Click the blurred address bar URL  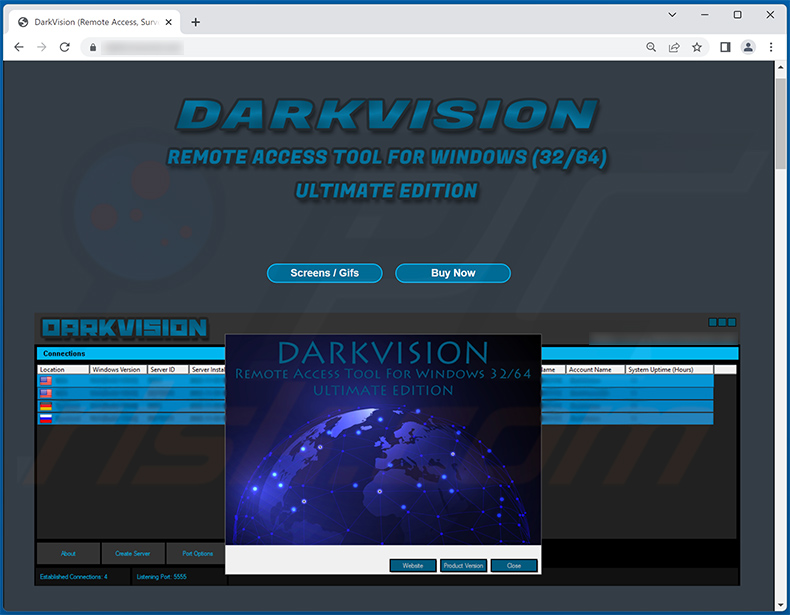click(x=143, y=47)
